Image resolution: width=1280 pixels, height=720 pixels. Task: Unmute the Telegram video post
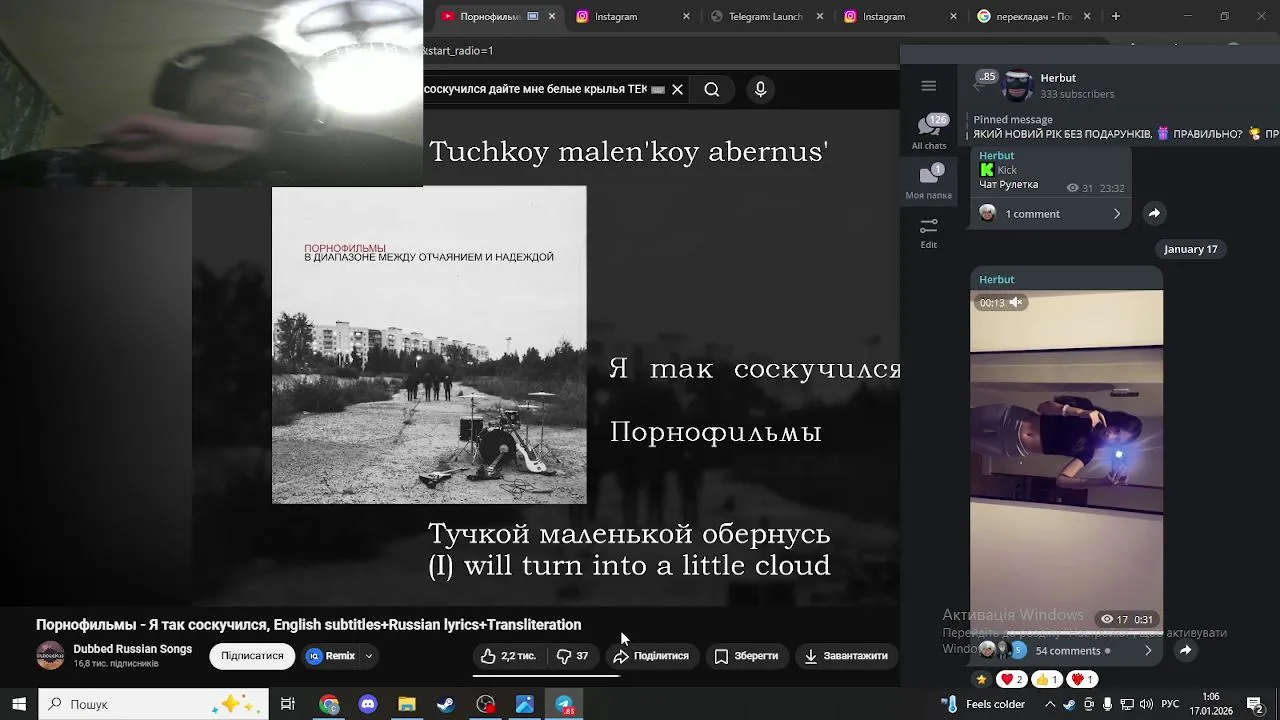click(x=1016, y=303)
